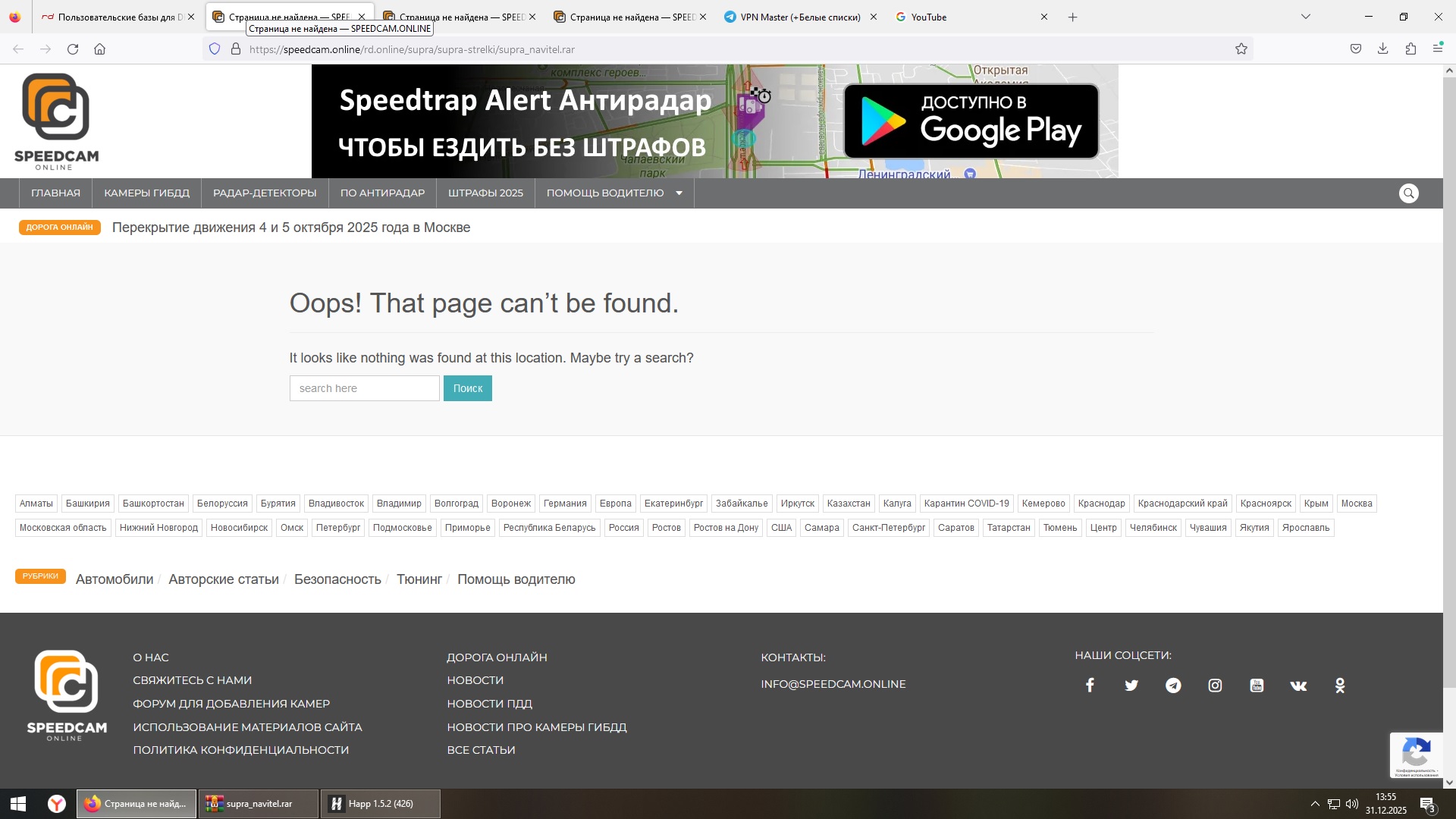Open the Firefox downloads panel
This screenshot has height=819, width=1456.
[x=1382, y=49]
